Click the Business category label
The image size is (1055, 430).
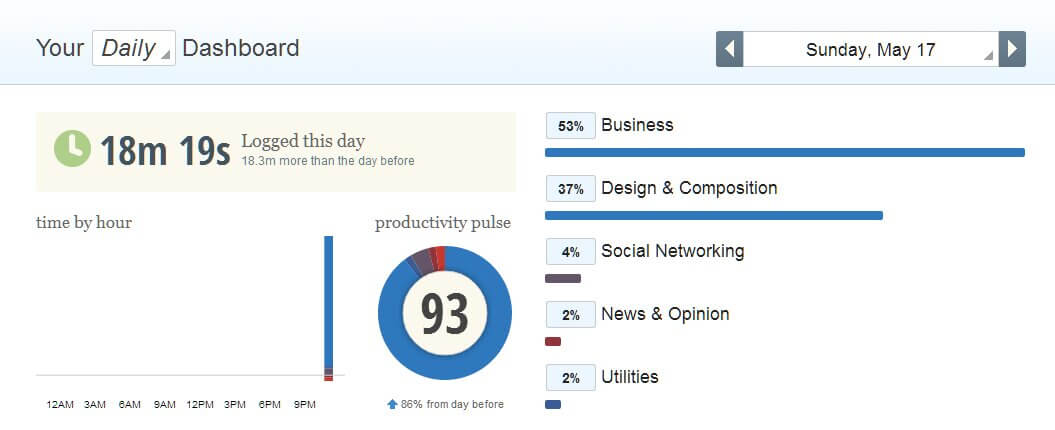click(x=637, y=125)
